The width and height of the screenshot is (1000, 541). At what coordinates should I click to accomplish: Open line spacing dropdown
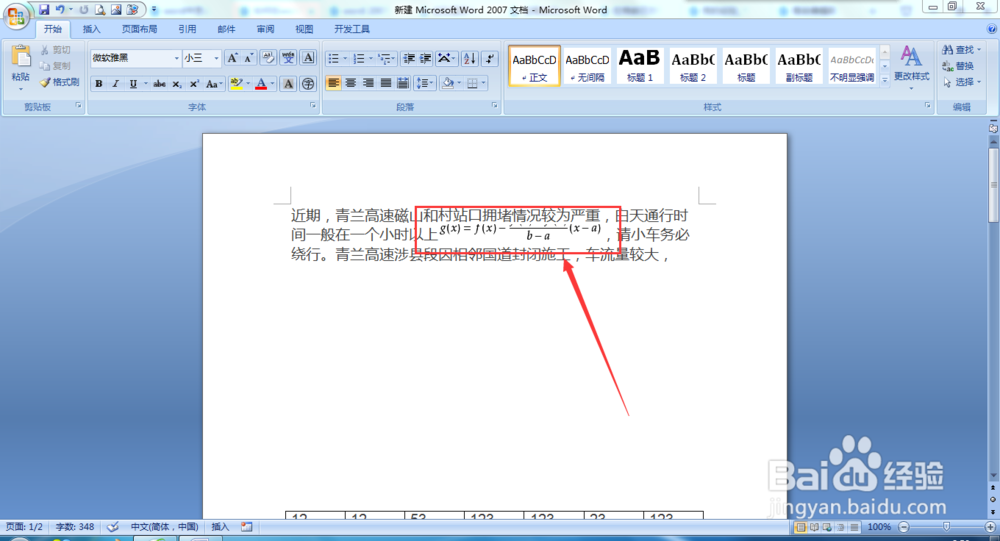tap(424, 83)
